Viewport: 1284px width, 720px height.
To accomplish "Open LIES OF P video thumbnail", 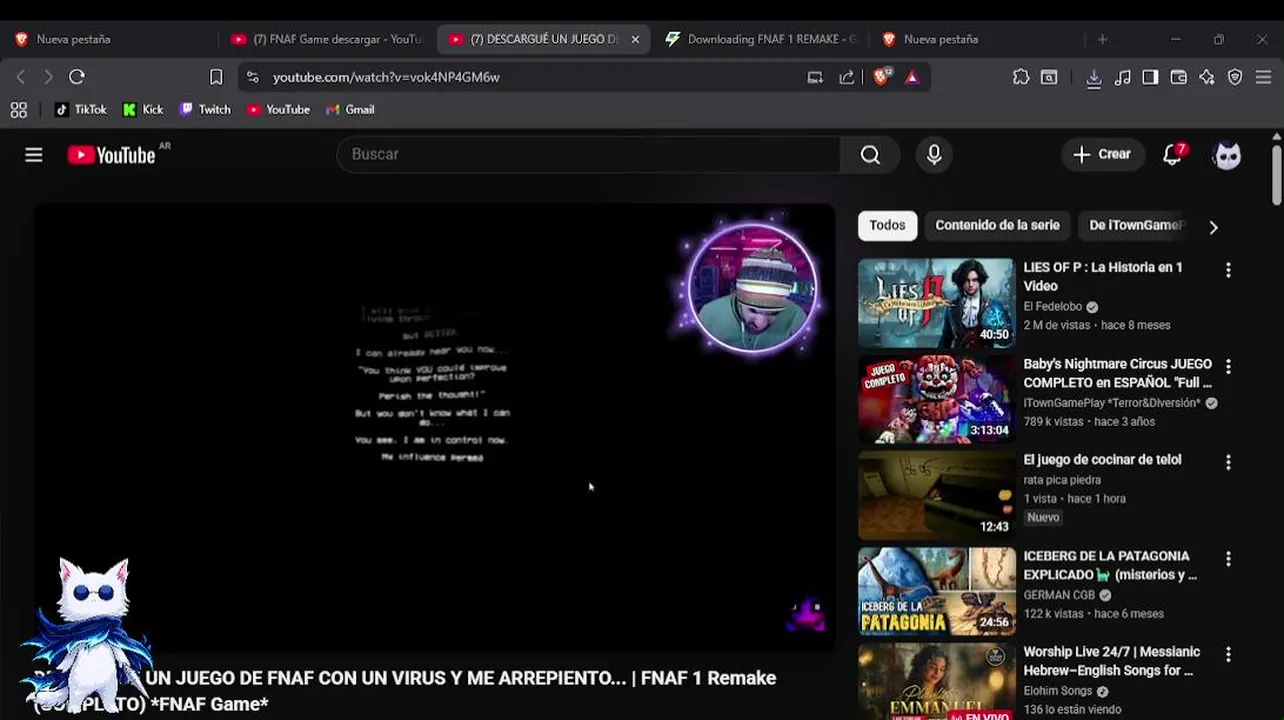I will click(937, 303).
